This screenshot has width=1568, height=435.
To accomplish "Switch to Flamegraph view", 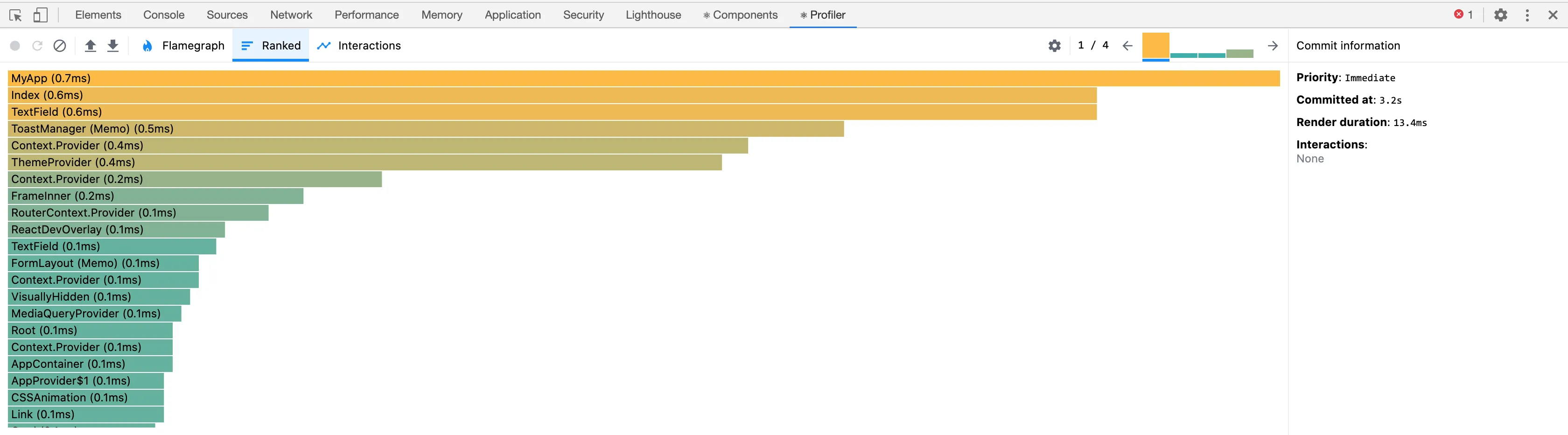I will tap(182, 46).
